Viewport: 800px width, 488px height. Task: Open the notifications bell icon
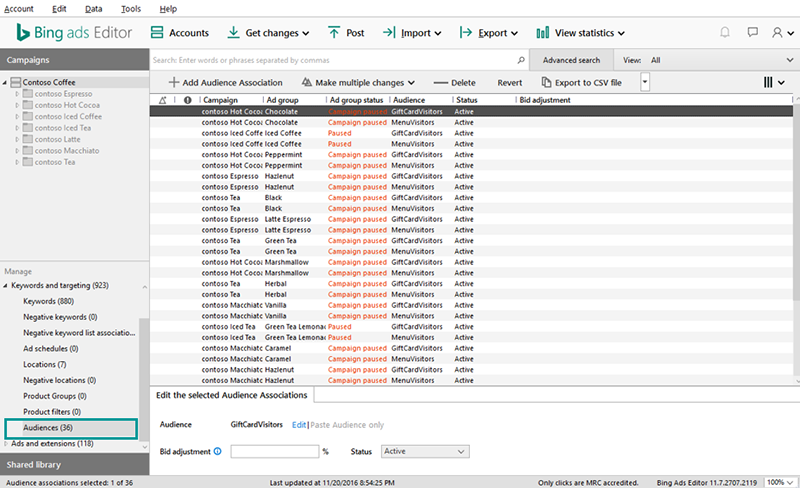(724, 33)
